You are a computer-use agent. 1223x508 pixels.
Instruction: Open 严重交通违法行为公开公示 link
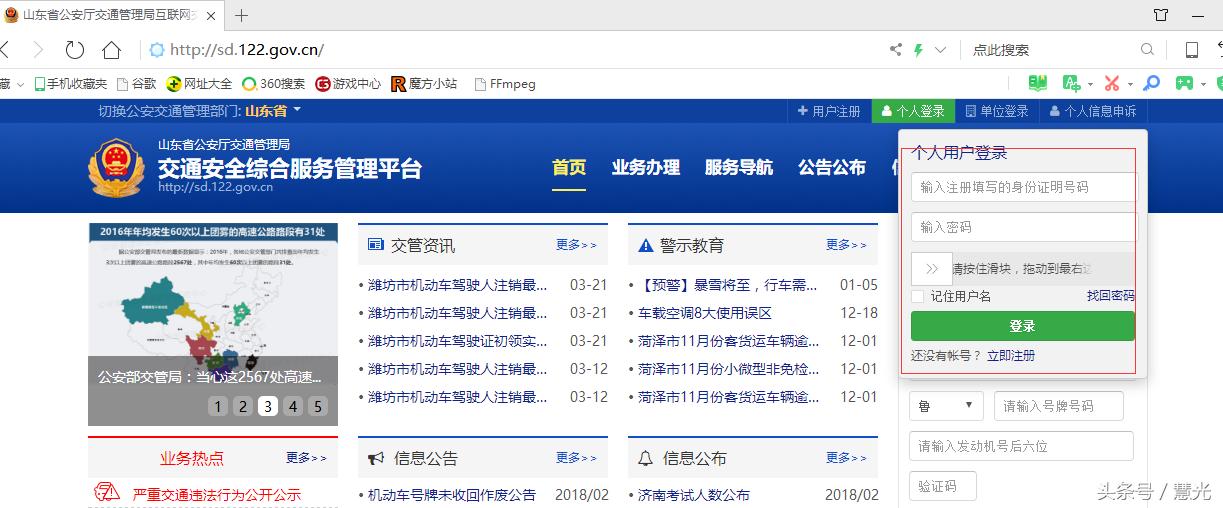217,495
